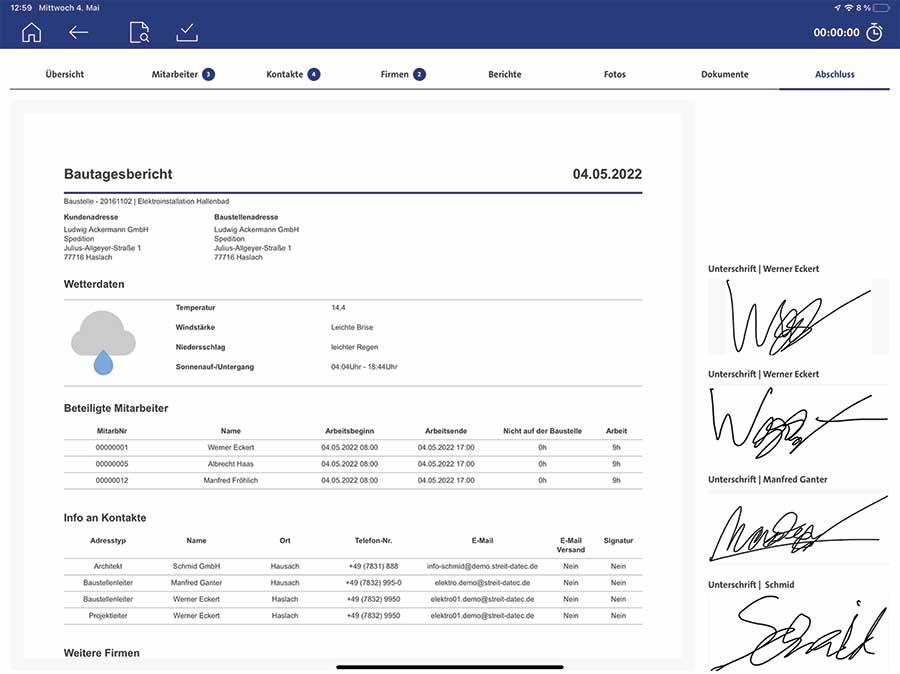The height and width of the screenshot is (674, 900).
Task: Tap the back arrow icon
Action: [79, 32]
